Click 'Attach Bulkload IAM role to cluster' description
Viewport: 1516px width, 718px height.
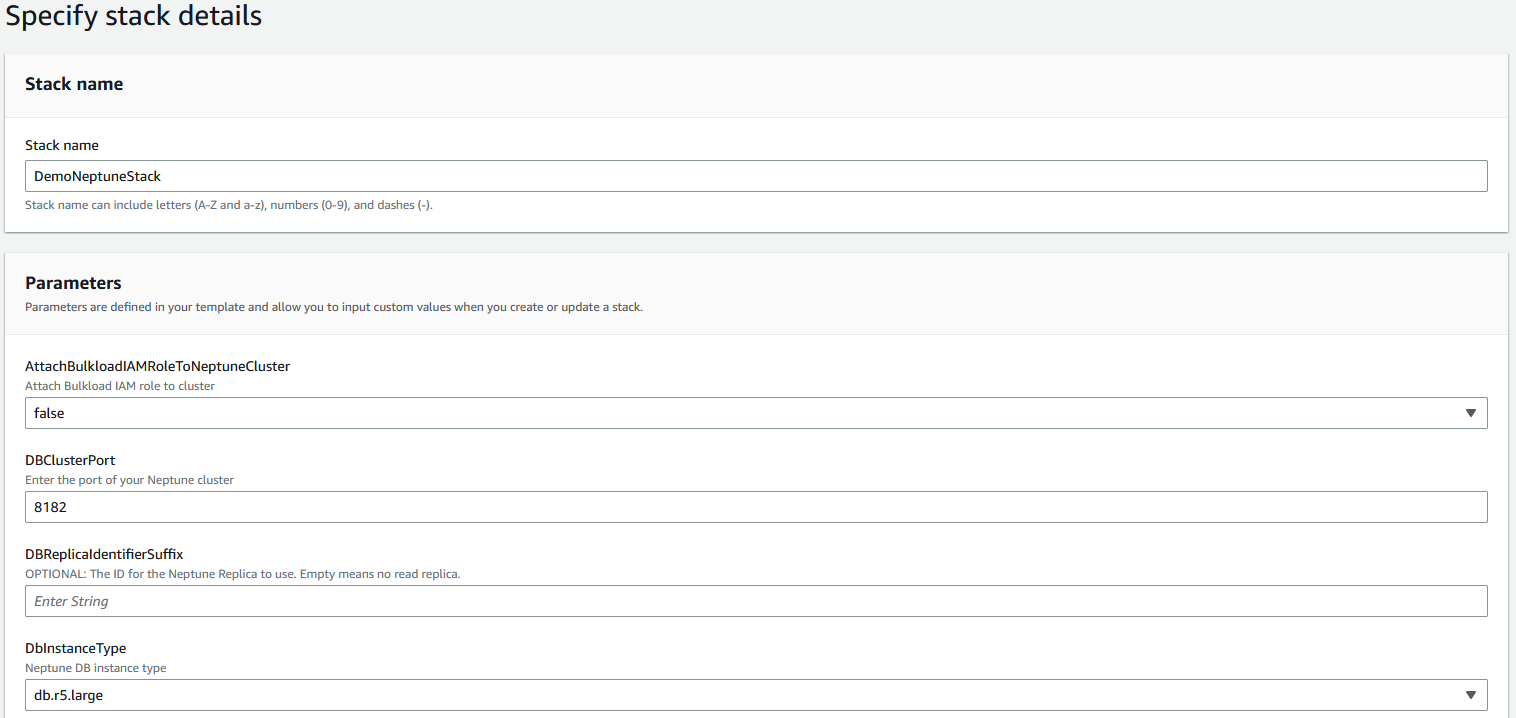(x=120, y=386)
